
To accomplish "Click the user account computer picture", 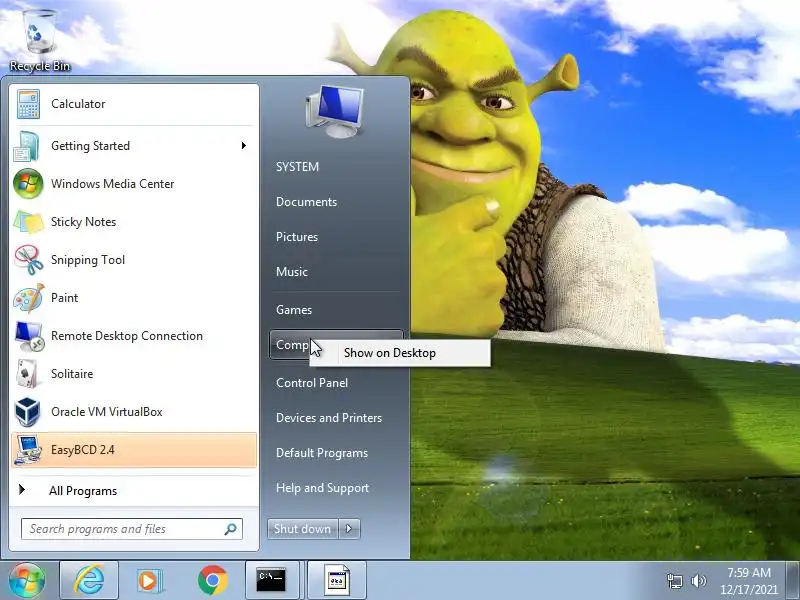I will [x=335, y=111].
